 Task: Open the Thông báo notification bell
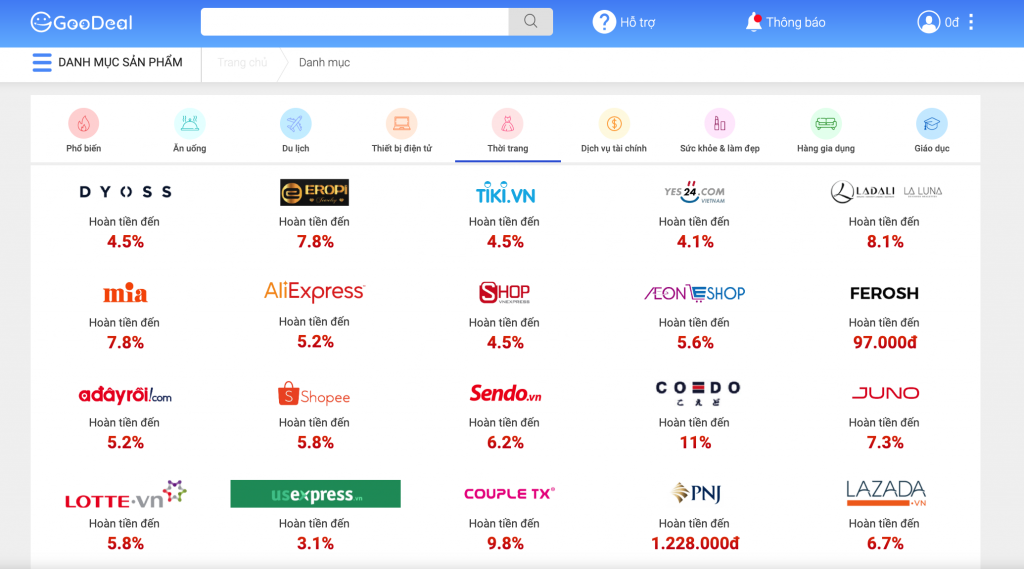[754, 22]
